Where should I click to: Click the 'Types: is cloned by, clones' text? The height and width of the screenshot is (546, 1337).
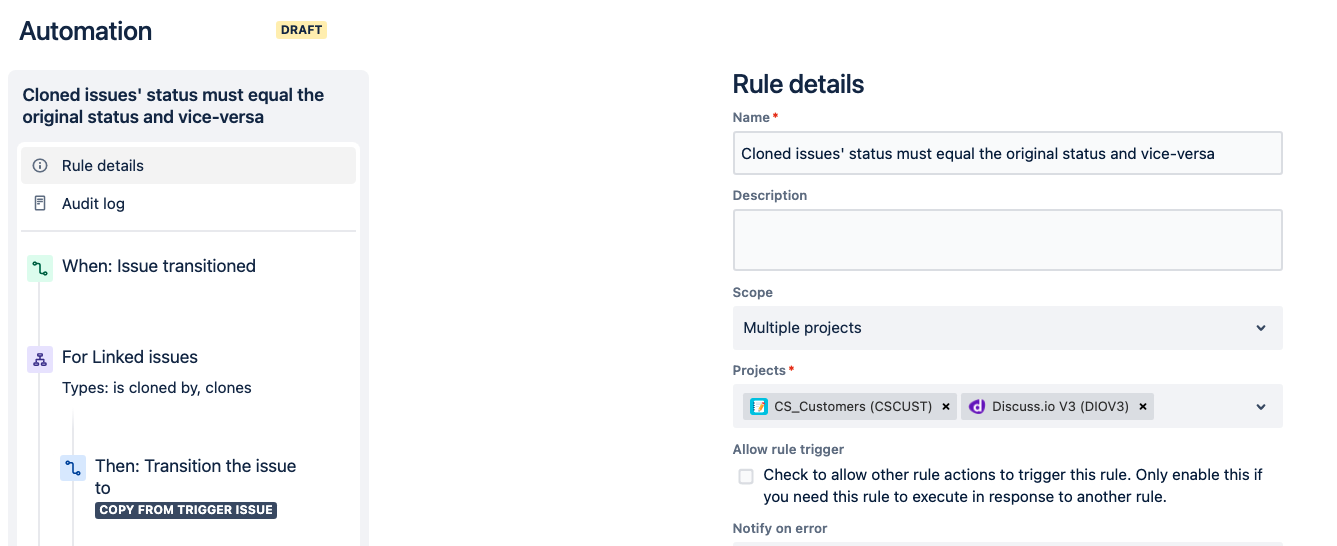click(x=157, y=388)
